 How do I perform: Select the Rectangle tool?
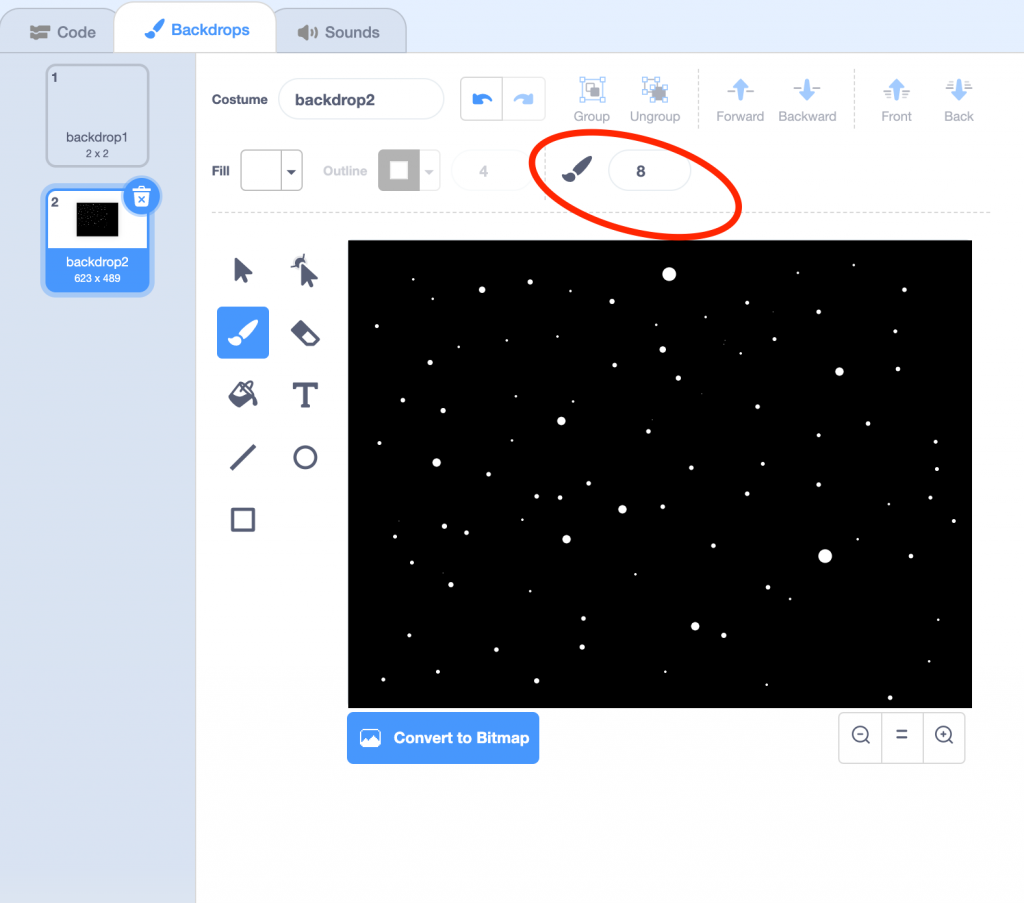coord(243,520)
